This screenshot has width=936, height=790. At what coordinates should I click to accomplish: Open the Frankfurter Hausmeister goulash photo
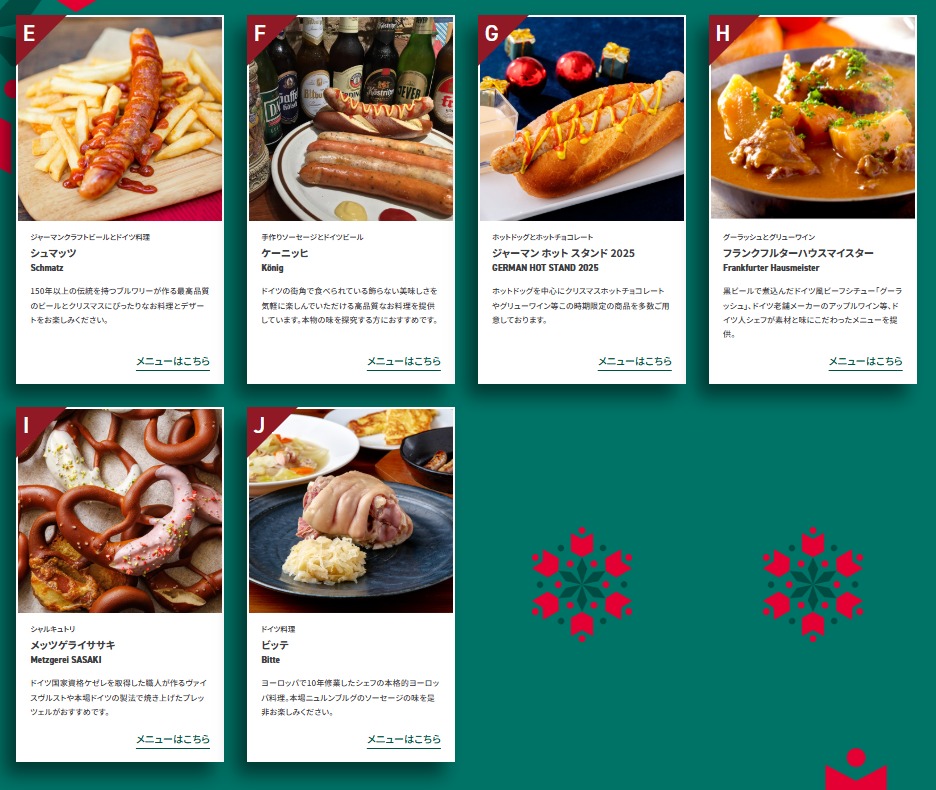click(812, 119)
